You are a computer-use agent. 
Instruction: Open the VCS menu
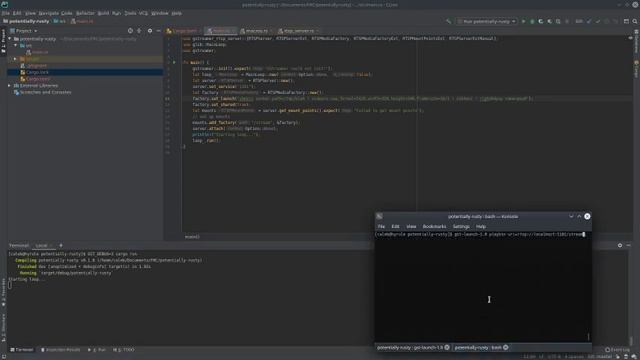[143, 13]
